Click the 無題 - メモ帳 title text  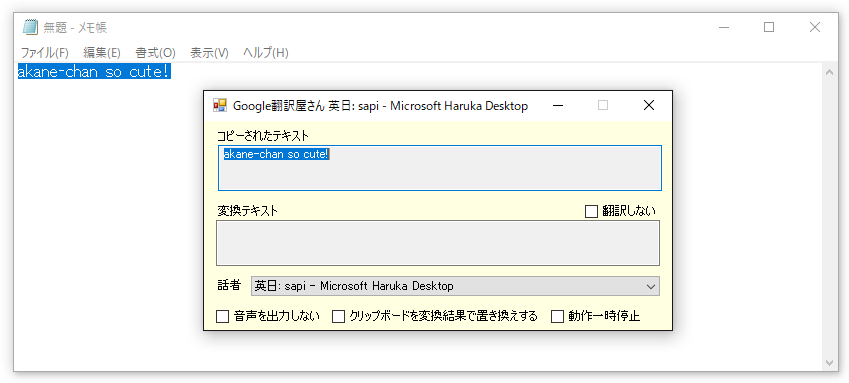75,28
